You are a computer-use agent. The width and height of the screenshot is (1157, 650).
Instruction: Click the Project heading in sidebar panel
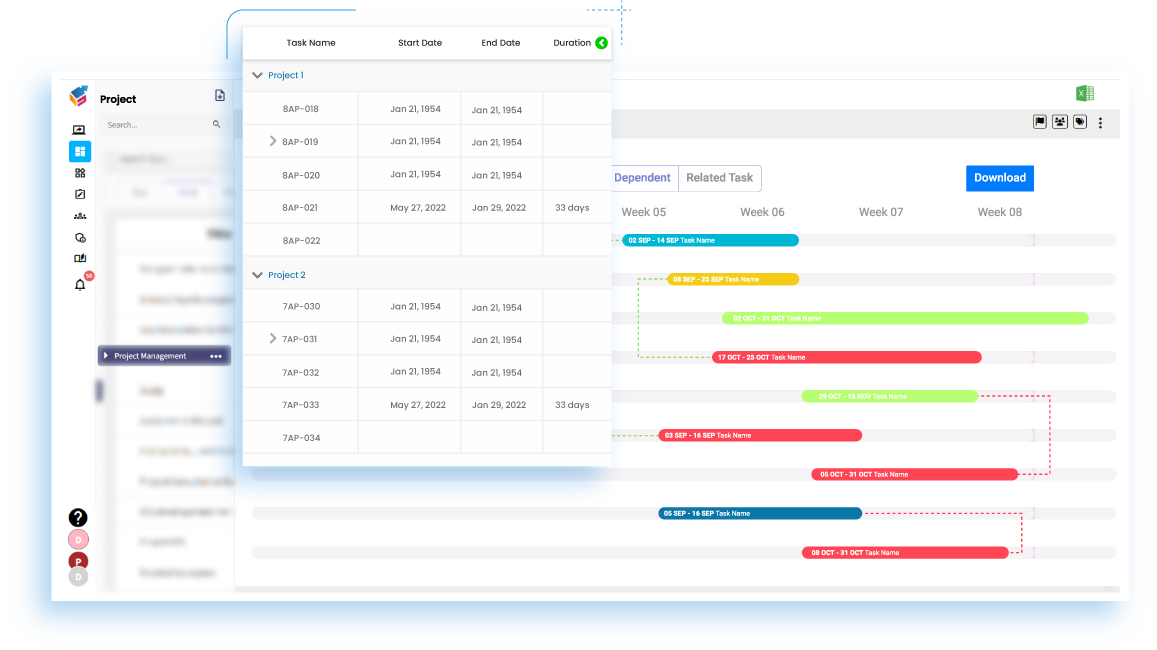(118, 99)
